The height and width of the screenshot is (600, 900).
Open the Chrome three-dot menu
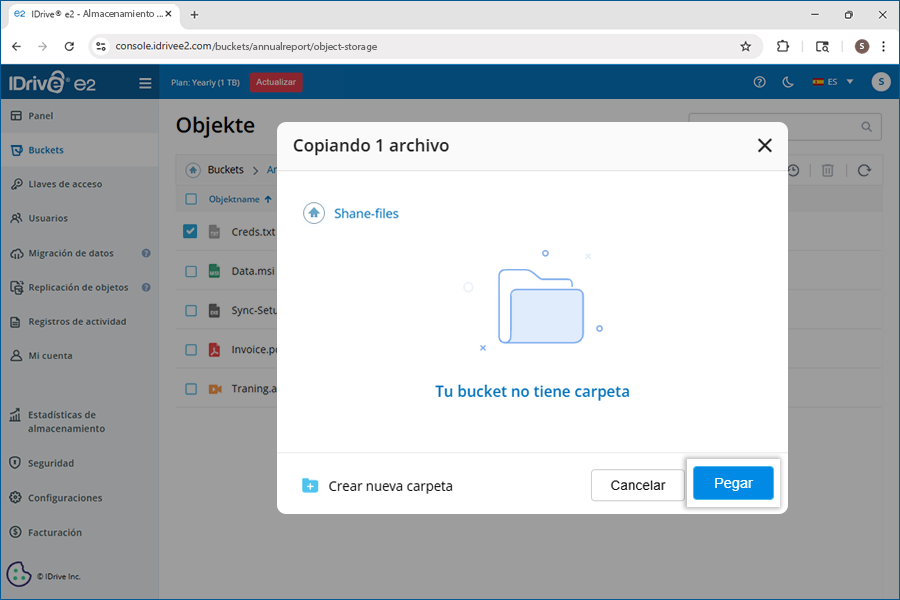coord(883,47)
